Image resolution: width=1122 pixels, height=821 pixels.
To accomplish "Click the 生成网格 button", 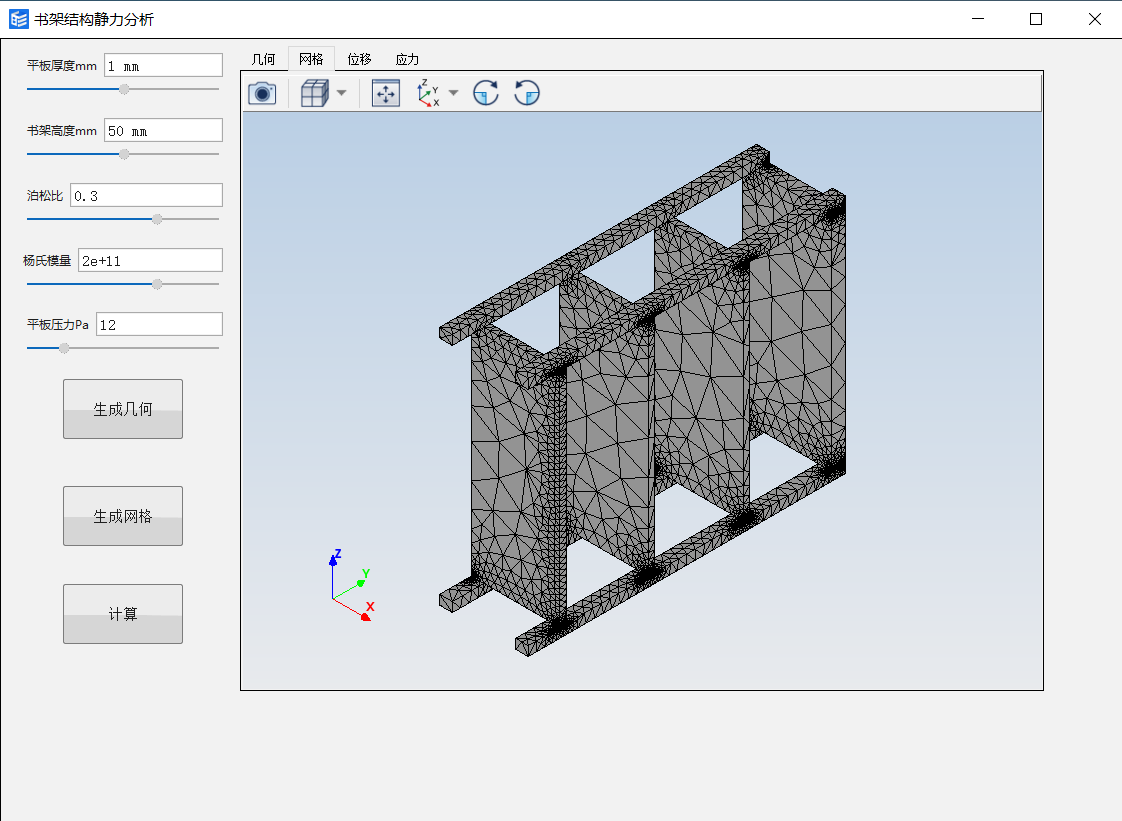I will tap(123, 516).
